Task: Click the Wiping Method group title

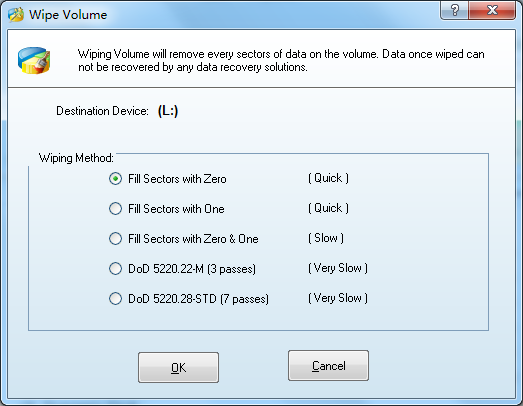Action: (x=76, y=158)
